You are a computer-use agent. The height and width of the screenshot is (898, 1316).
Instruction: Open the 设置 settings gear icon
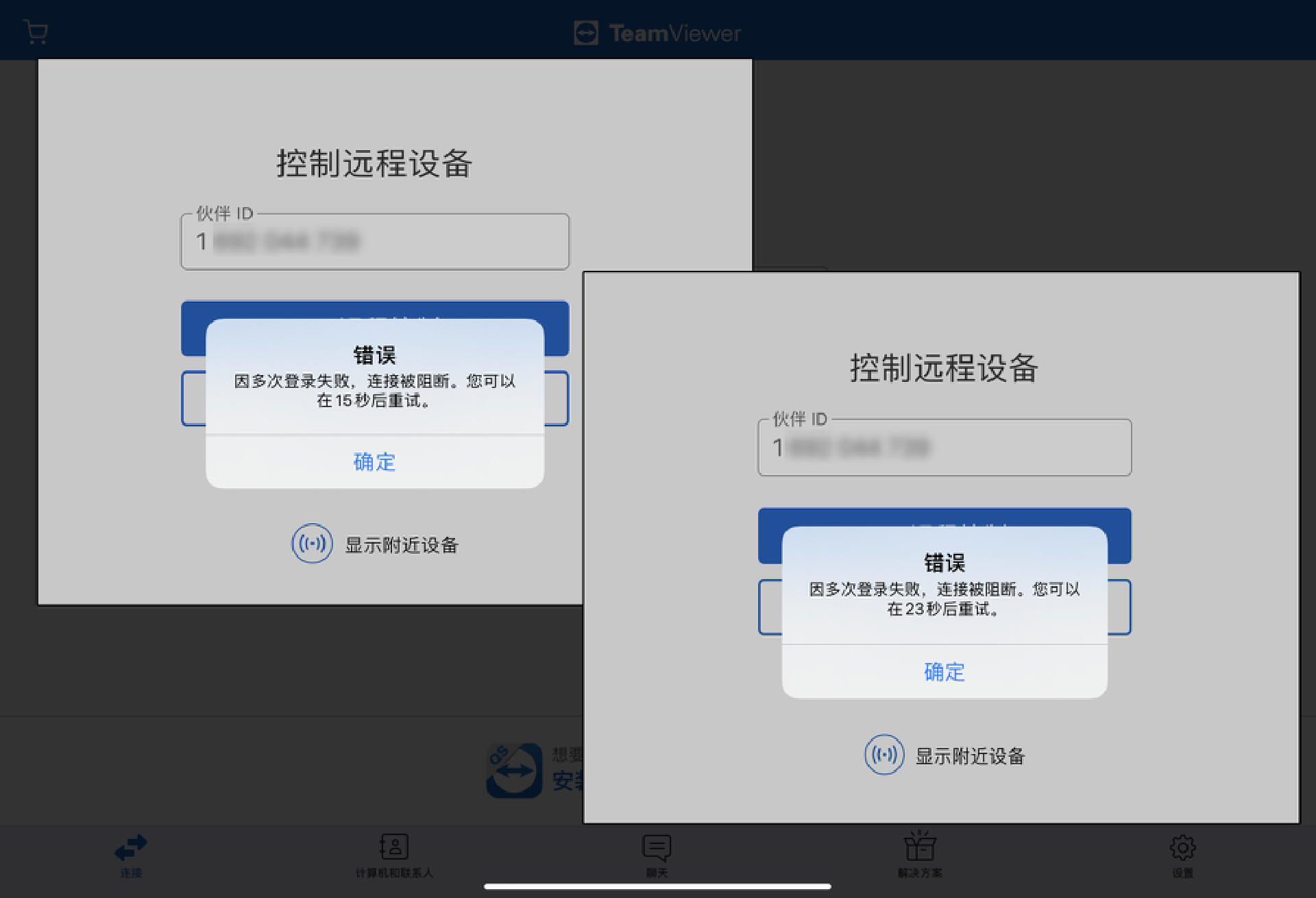tap(1182, 848)
